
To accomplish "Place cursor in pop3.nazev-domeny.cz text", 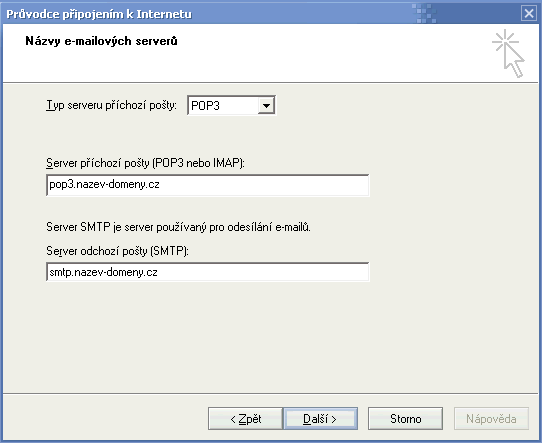I will click(x=104, y=185).
